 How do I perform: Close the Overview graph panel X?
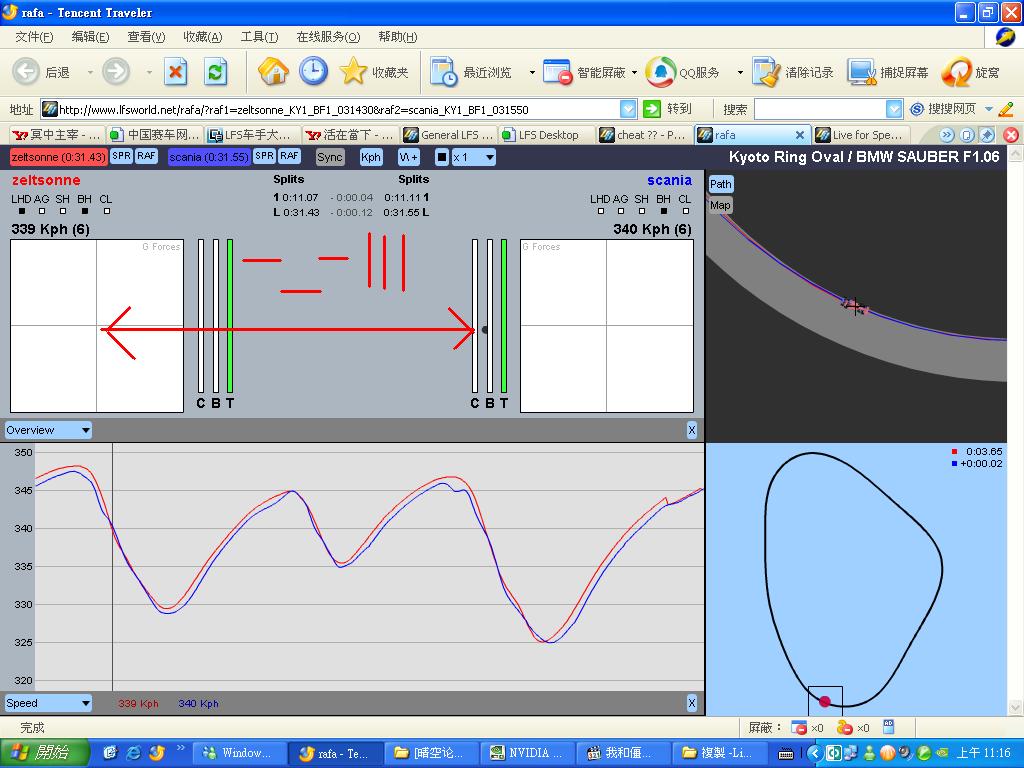(692, 429)
